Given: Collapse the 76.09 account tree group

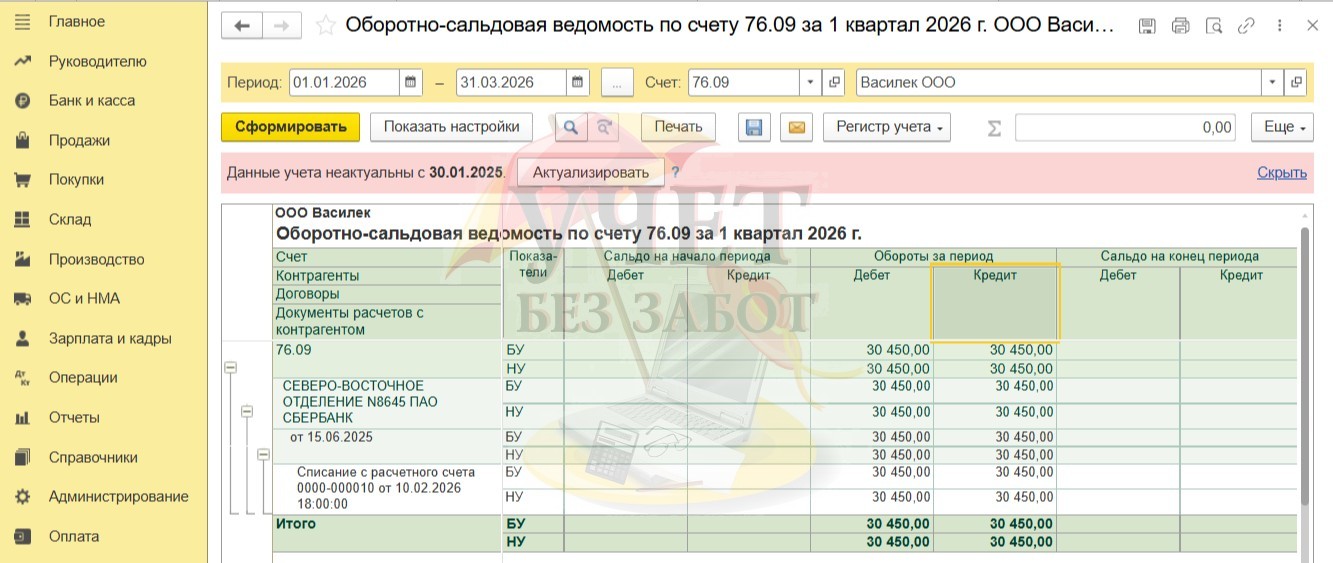Looking at the screenshot, I should pyautogui.click(x=231, y=368).
